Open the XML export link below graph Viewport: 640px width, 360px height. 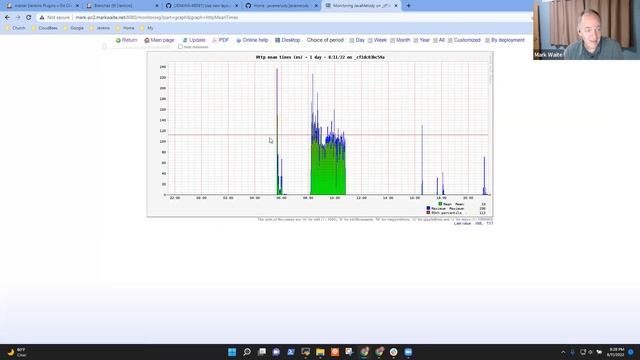(478, 223)
